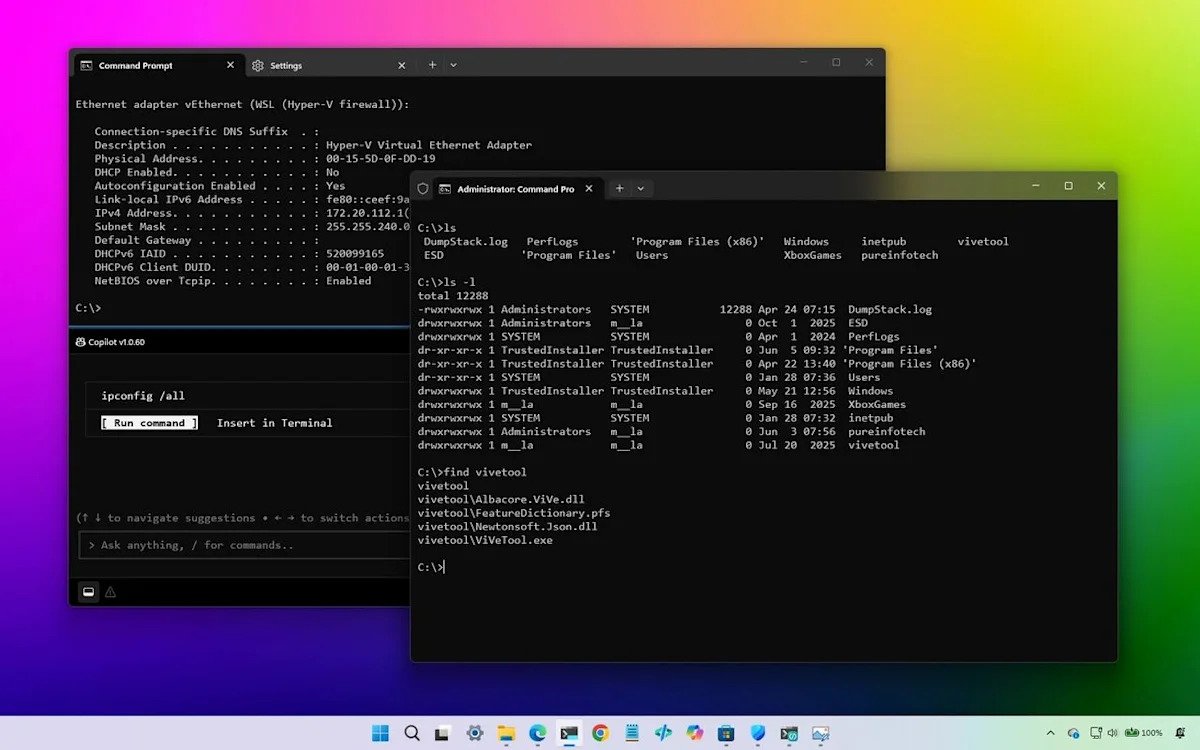Open the Copilot app from the taskbar
Viewport: 1200px width, 750px height.
coord(694,733)
